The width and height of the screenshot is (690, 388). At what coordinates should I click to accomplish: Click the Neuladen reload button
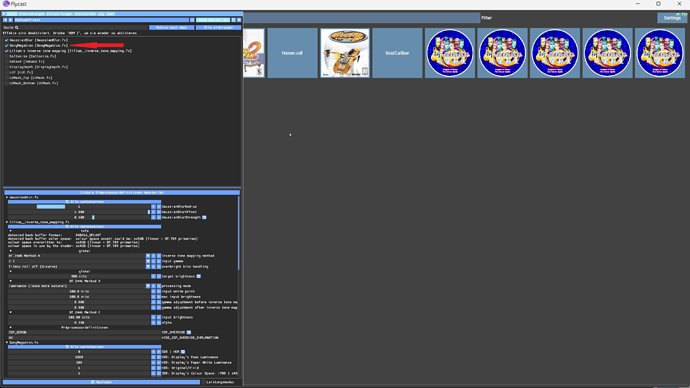(x=102, y=382)
